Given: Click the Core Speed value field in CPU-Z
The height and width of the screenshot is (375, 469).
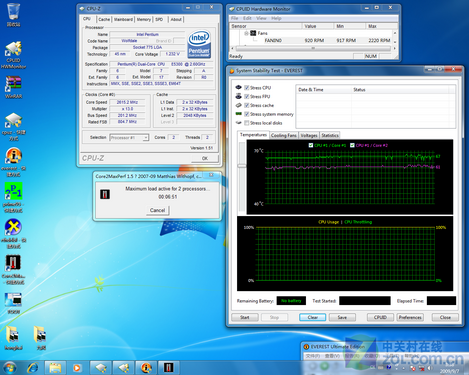Looking at the screenshot, I should (x=127, y=102).
